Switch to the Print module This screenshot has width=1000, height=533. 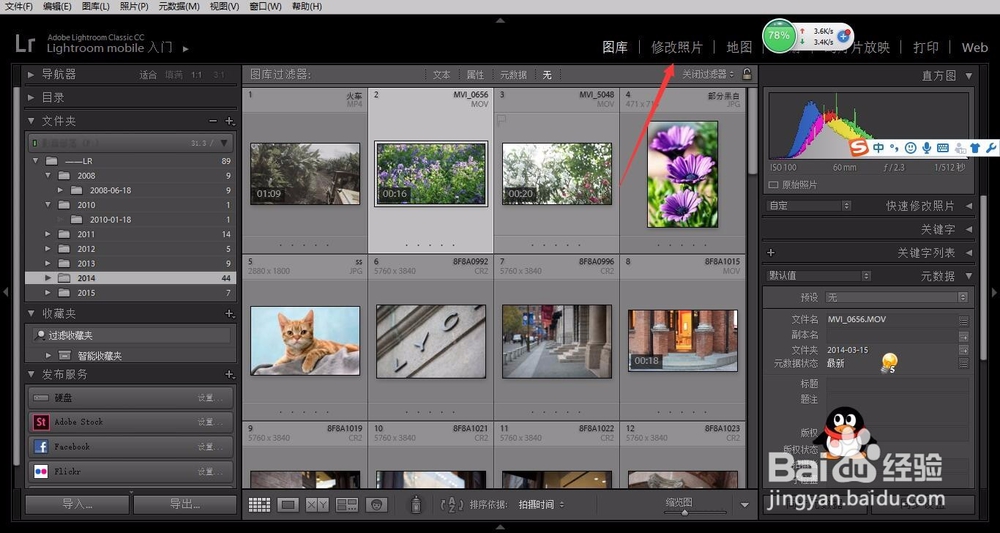[926, 47]
